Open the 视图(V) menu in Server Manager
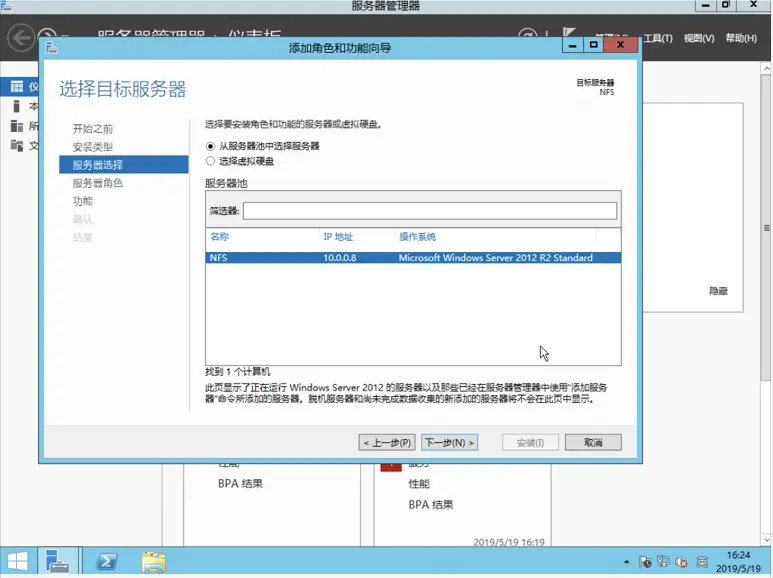The image size is (773, 578). (699, 38)
